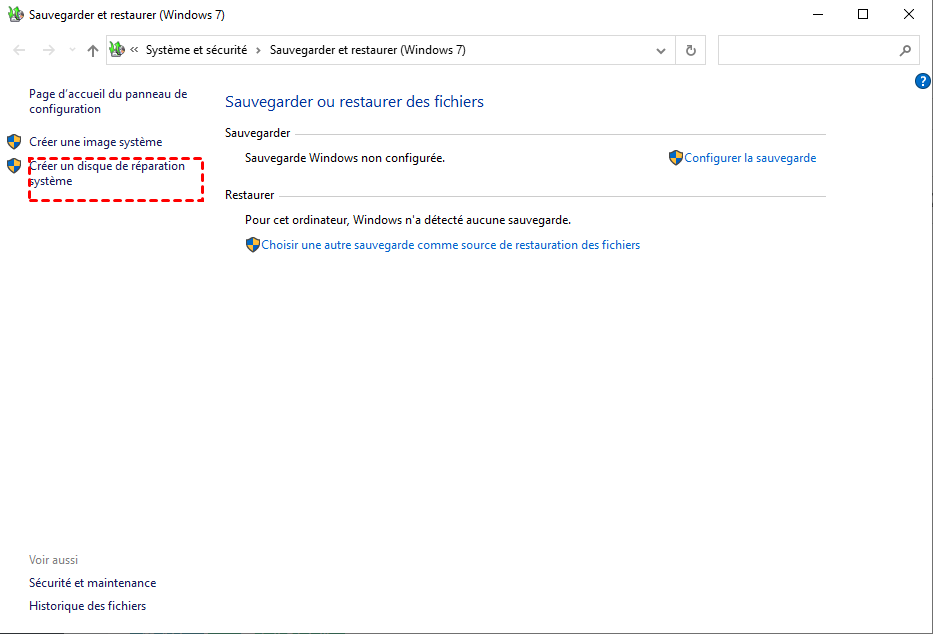Open the recent locations dropdown arrow
This screenshot has height=634, width=933.
point(72,51)
